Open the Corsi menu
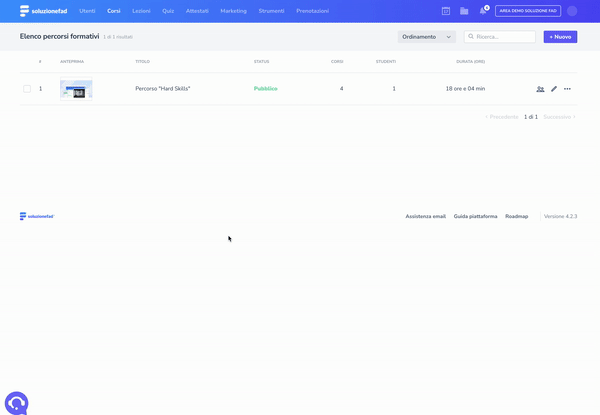 pos(114,11)
